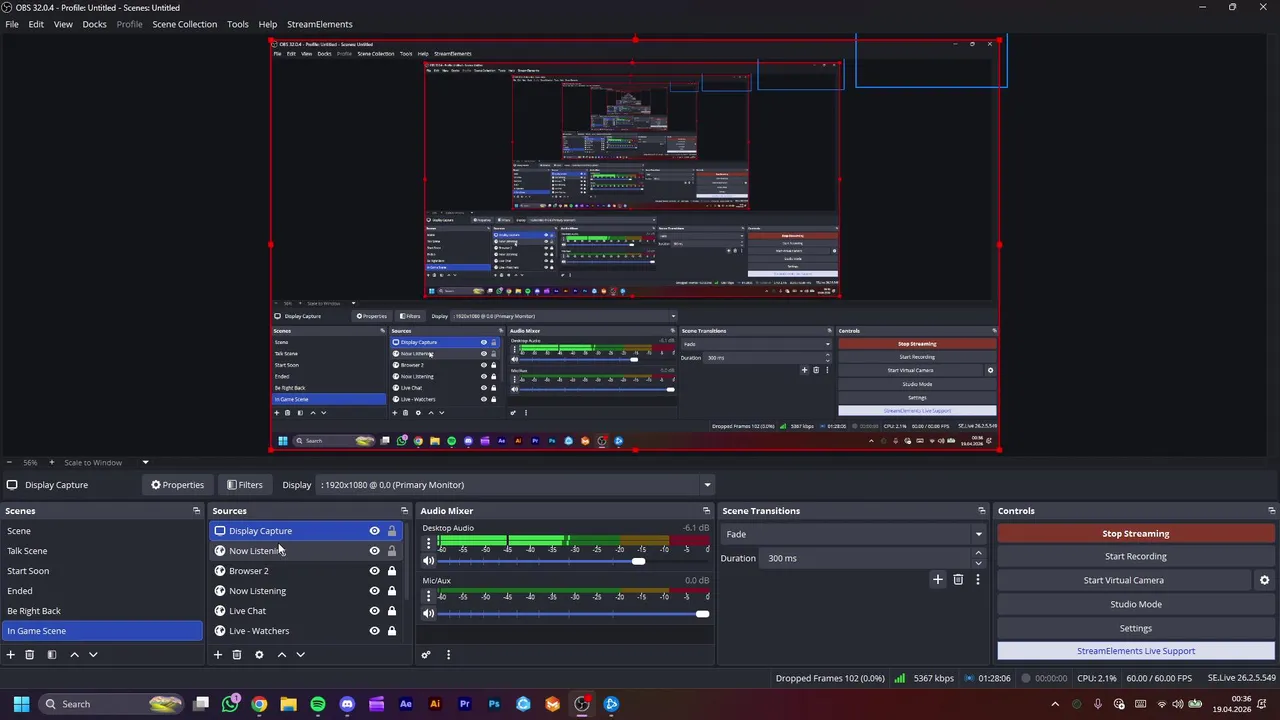Increase transition duration with up arrow

978,553
